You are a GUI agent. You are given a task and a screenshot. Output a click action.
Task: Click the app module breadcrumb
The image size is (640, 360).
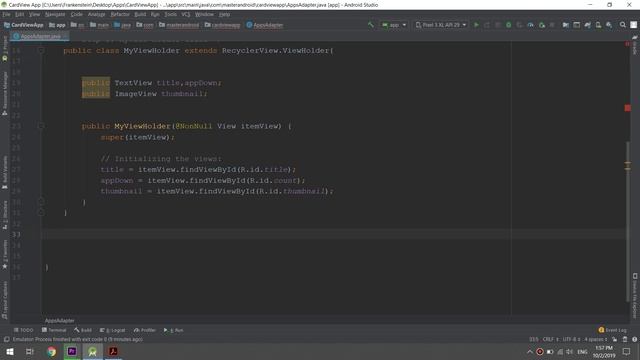click(57, 25)
